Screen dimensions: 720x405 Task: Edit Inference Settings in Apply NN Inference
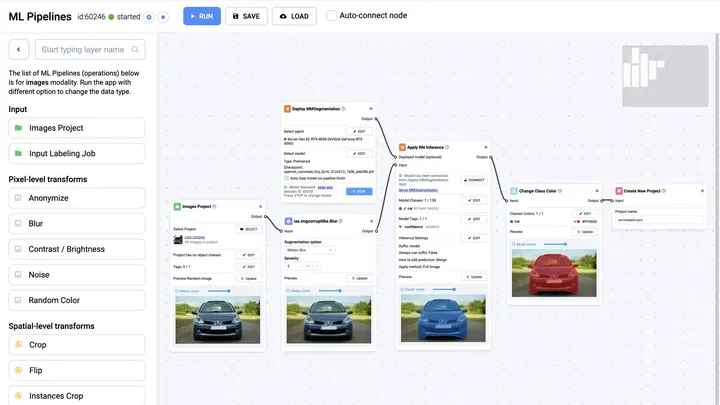tap(474, 238)
